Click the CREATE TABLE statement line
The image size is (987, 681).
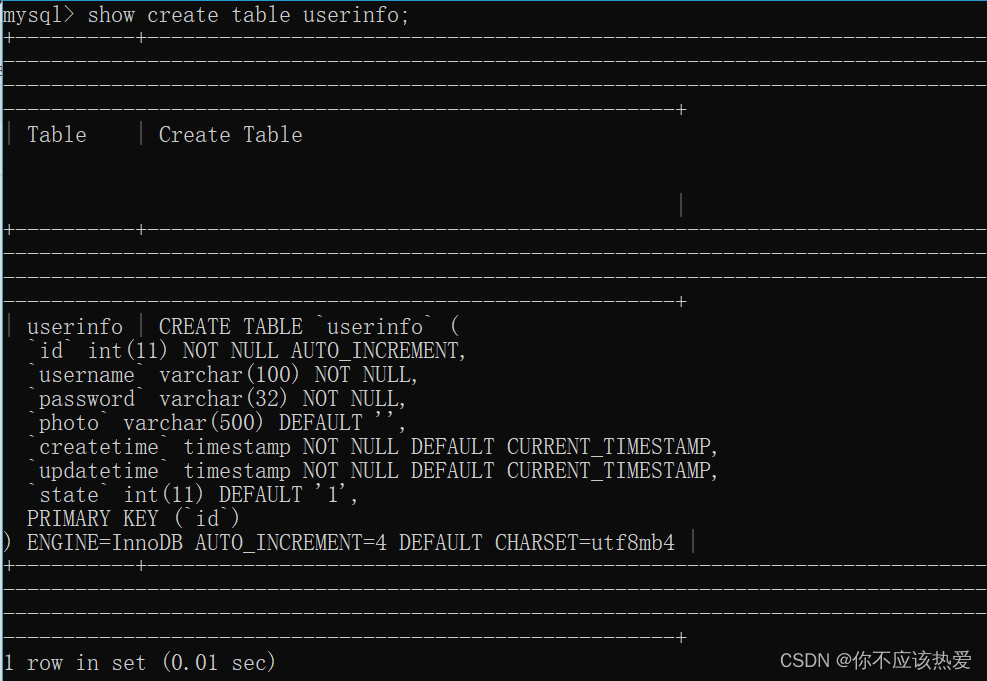tap(310, 326)
